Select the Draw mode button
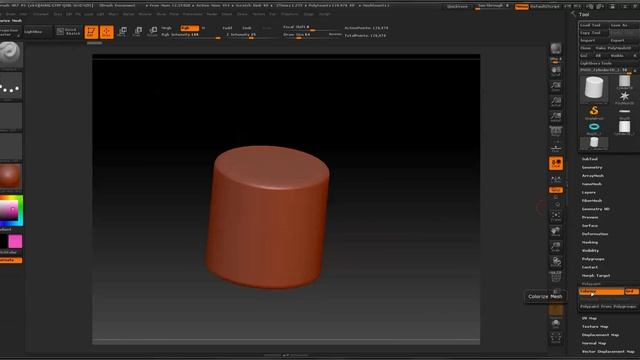Viewport: 640px width, 360px height. [x=107, y=31]
